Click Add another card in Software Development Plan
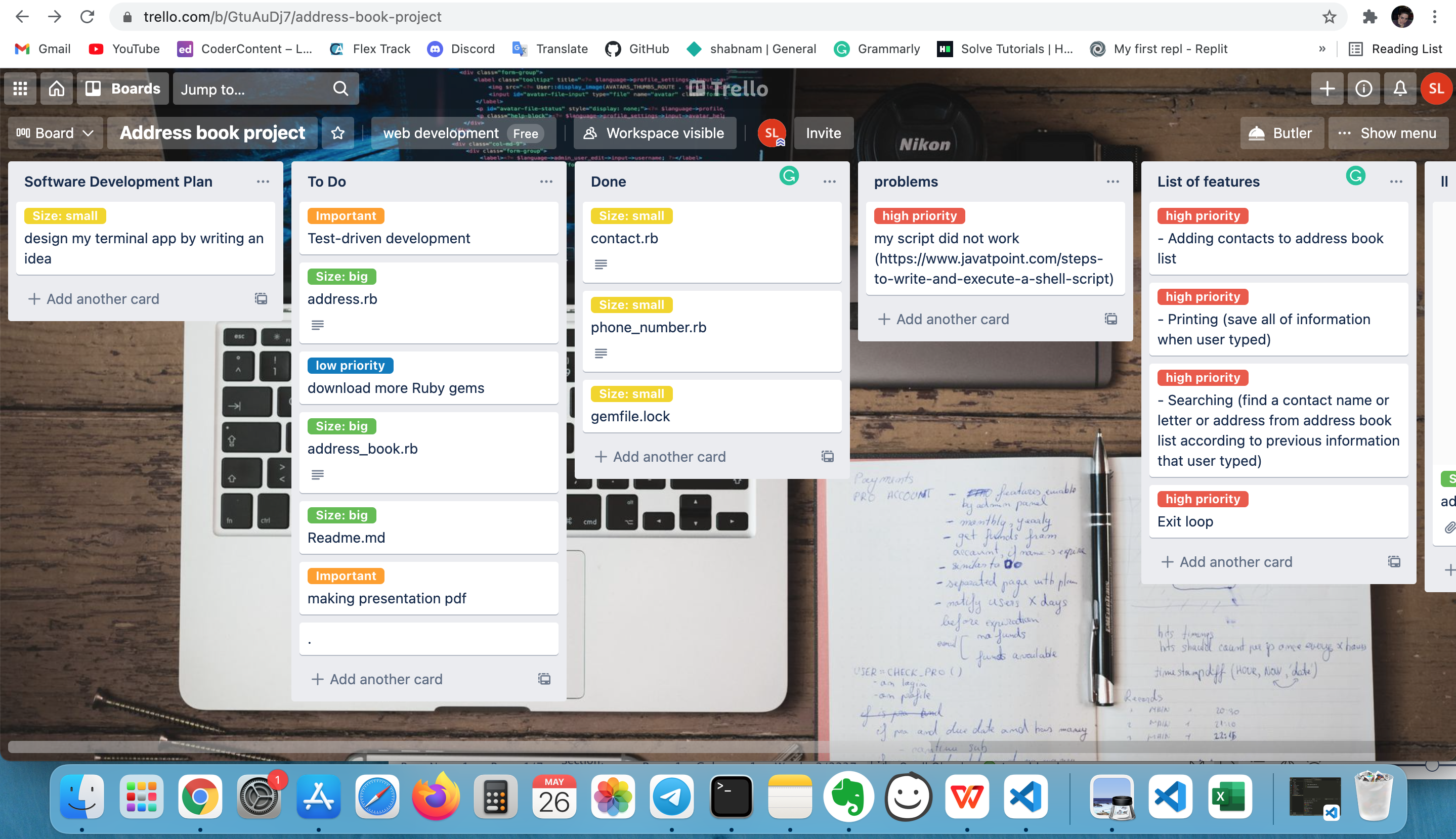The width and height of the screenshot is (1456, 839). coord(91,299)
